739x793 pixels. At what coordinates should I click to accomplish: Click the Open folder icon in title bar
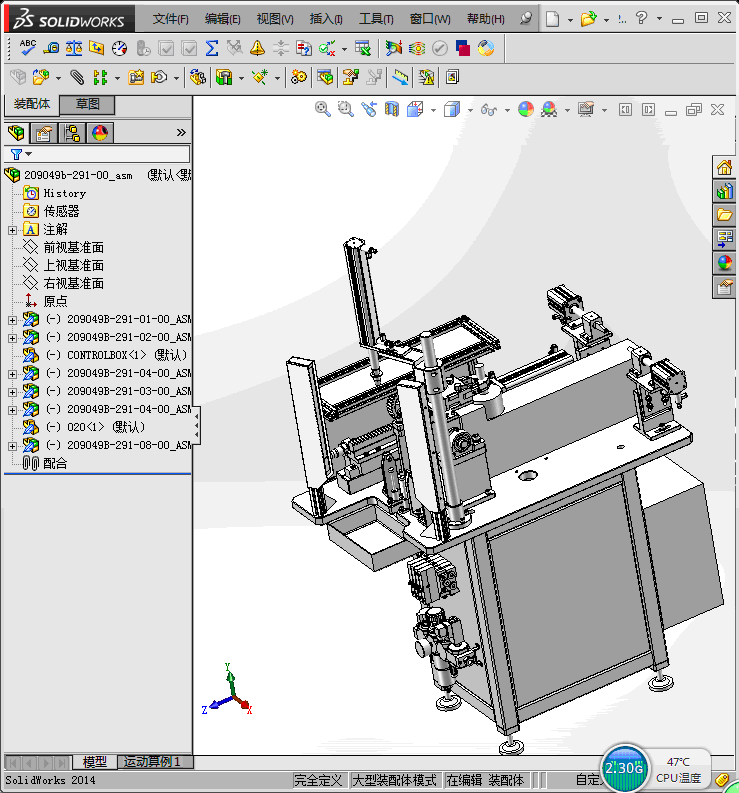[588, 19]
